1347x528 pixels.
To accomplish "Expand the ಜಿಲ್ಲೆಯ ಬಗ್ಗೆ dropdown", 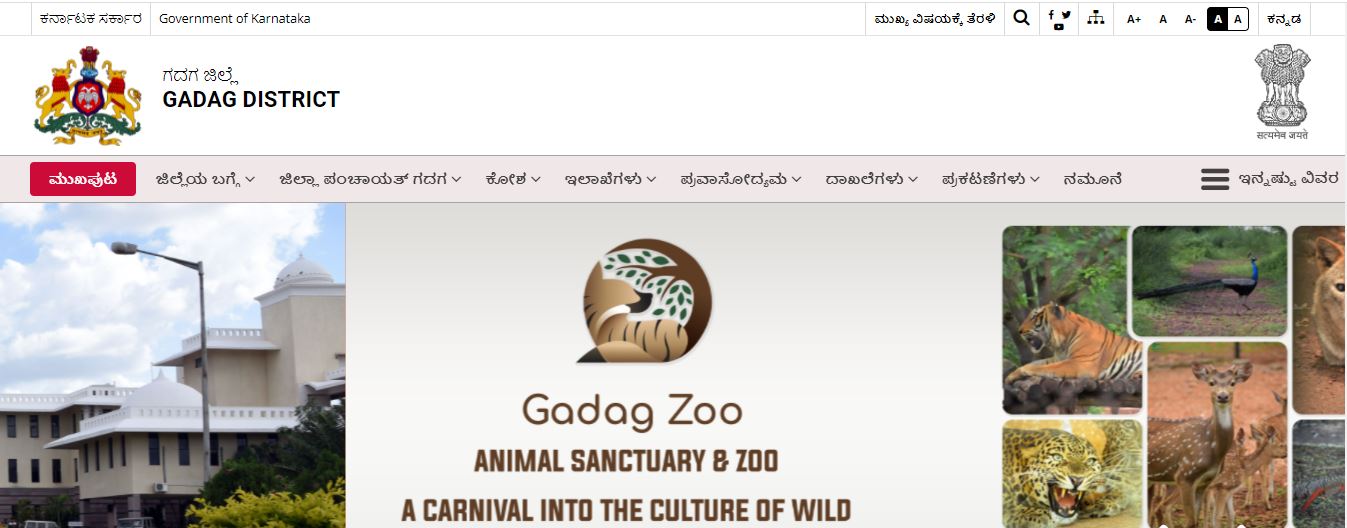I will 205,179.
